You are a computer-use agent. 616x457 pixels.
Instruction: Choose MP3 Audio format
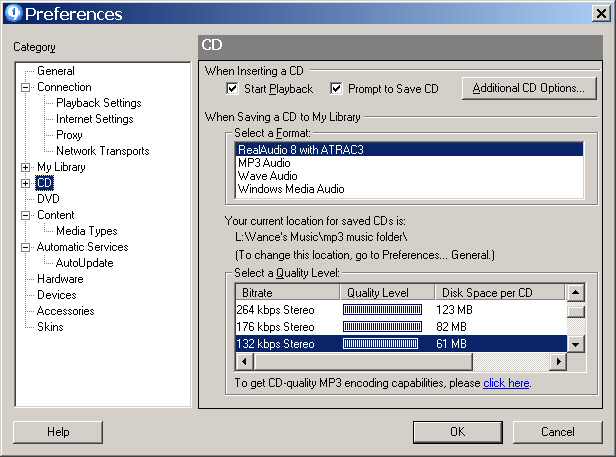tap(409, 163)
